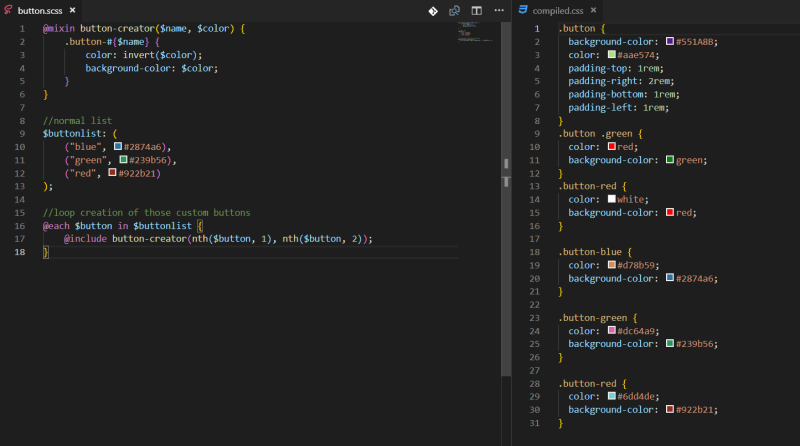The image size is (800, 446).
Task: Switch to the button.scss tab
Action: coord(40,10)
